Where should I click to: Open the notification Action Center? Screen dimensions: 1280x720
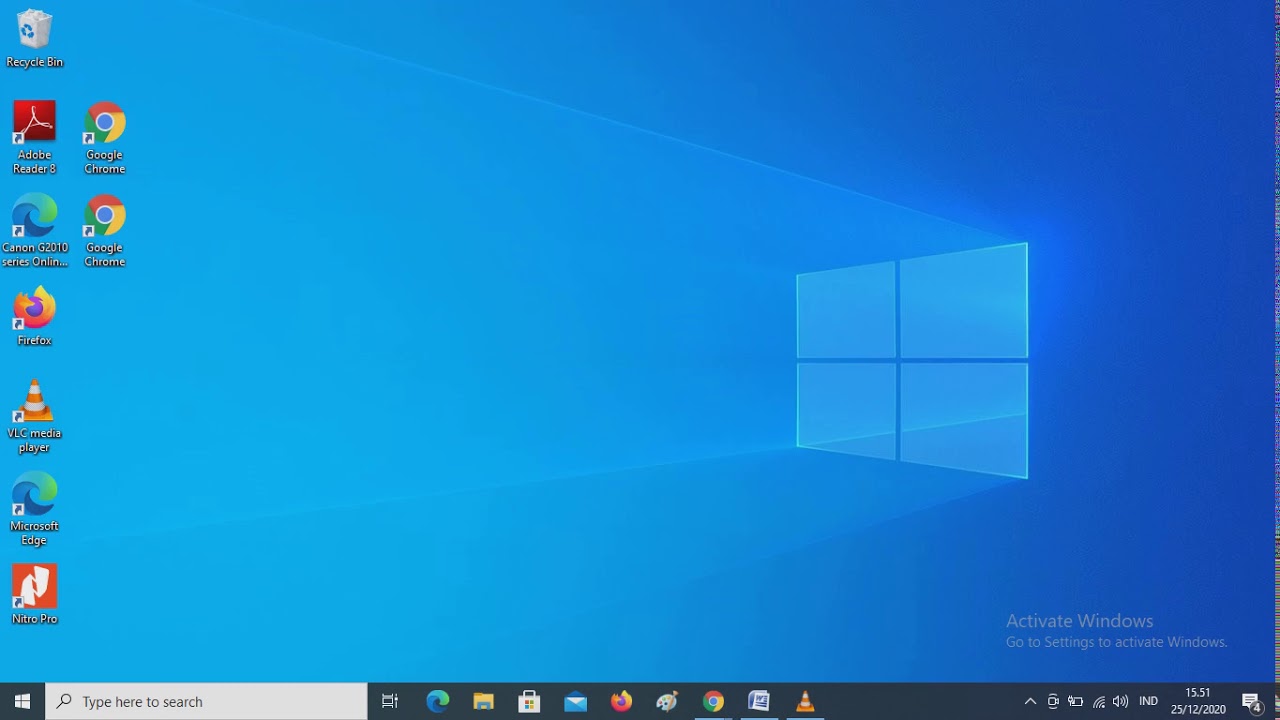pyautogui.click(x=1252, y=701)
